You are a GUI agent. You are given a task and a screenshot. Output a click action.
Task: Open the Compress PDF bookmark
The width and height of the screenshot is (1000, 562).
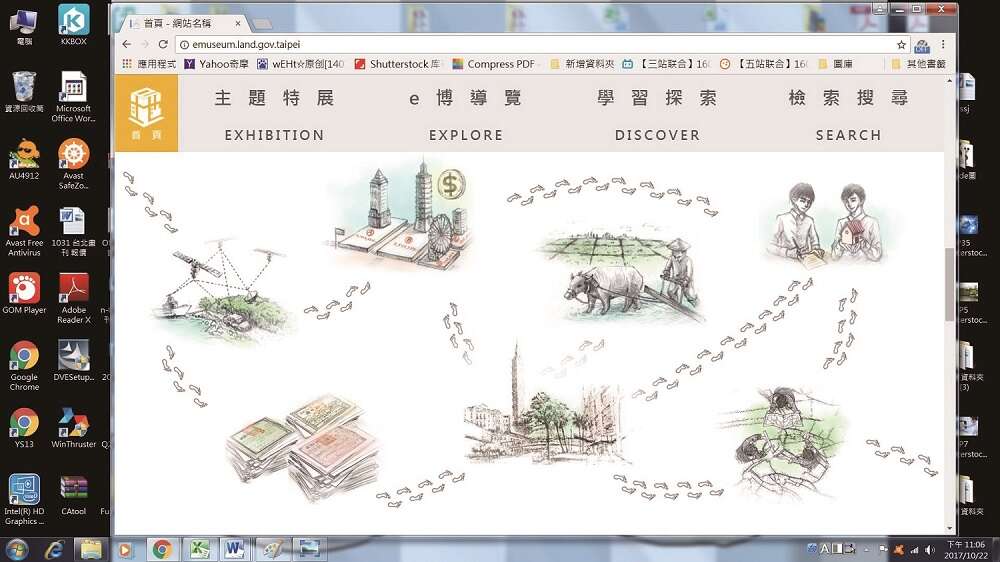[494, 64]
